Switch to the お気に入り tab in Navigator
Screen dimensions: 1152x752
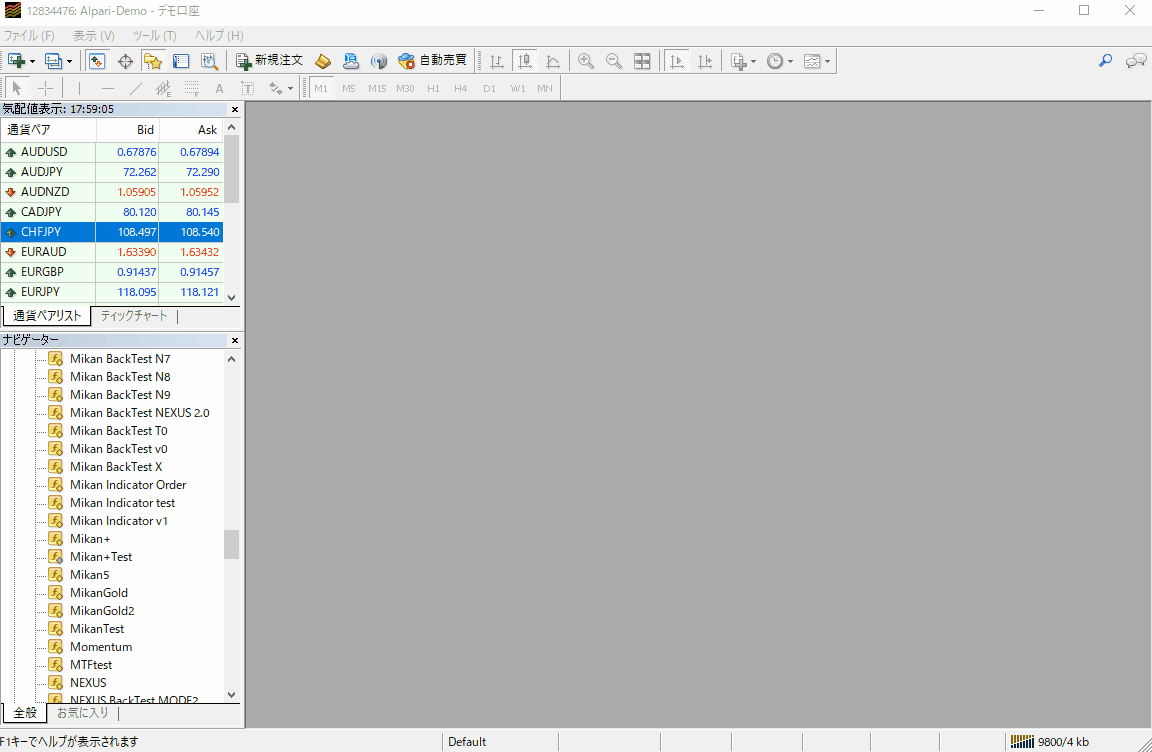[82, 712]
